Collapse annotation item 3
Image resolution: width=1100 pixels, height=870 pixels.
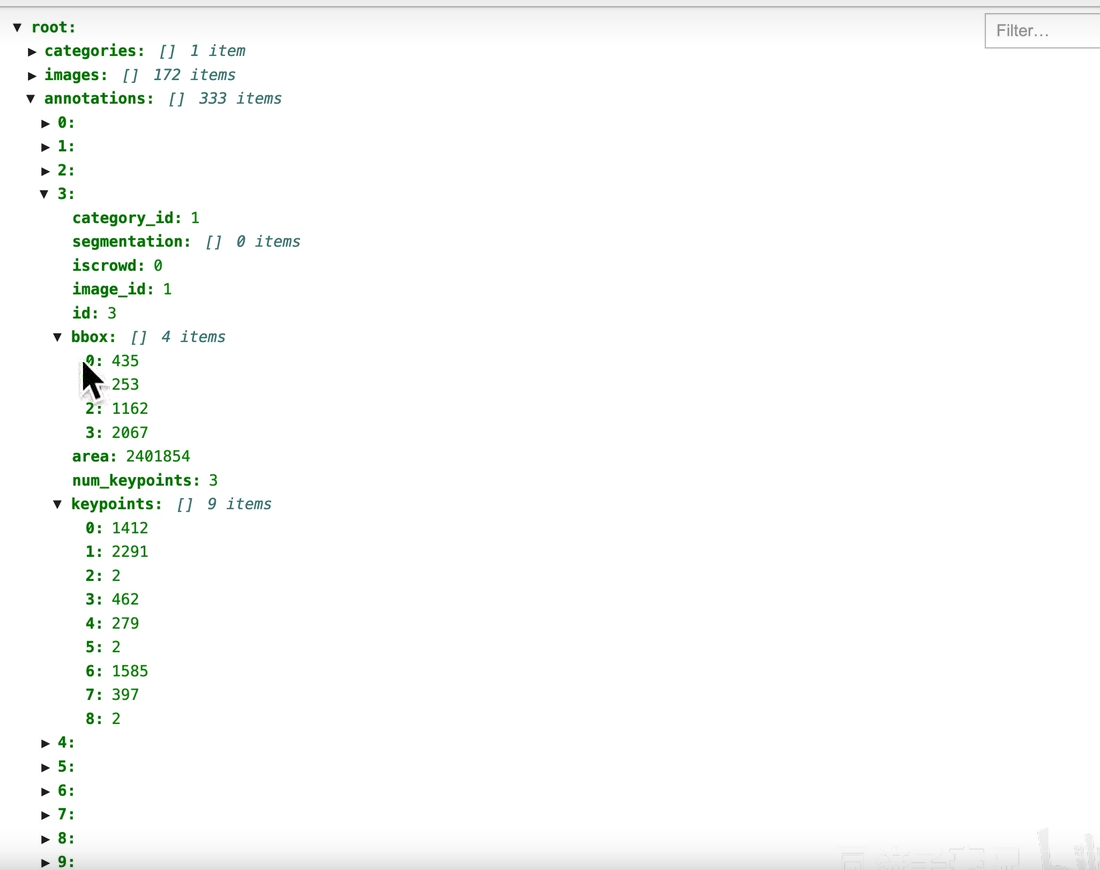click(x=44, y=194)
